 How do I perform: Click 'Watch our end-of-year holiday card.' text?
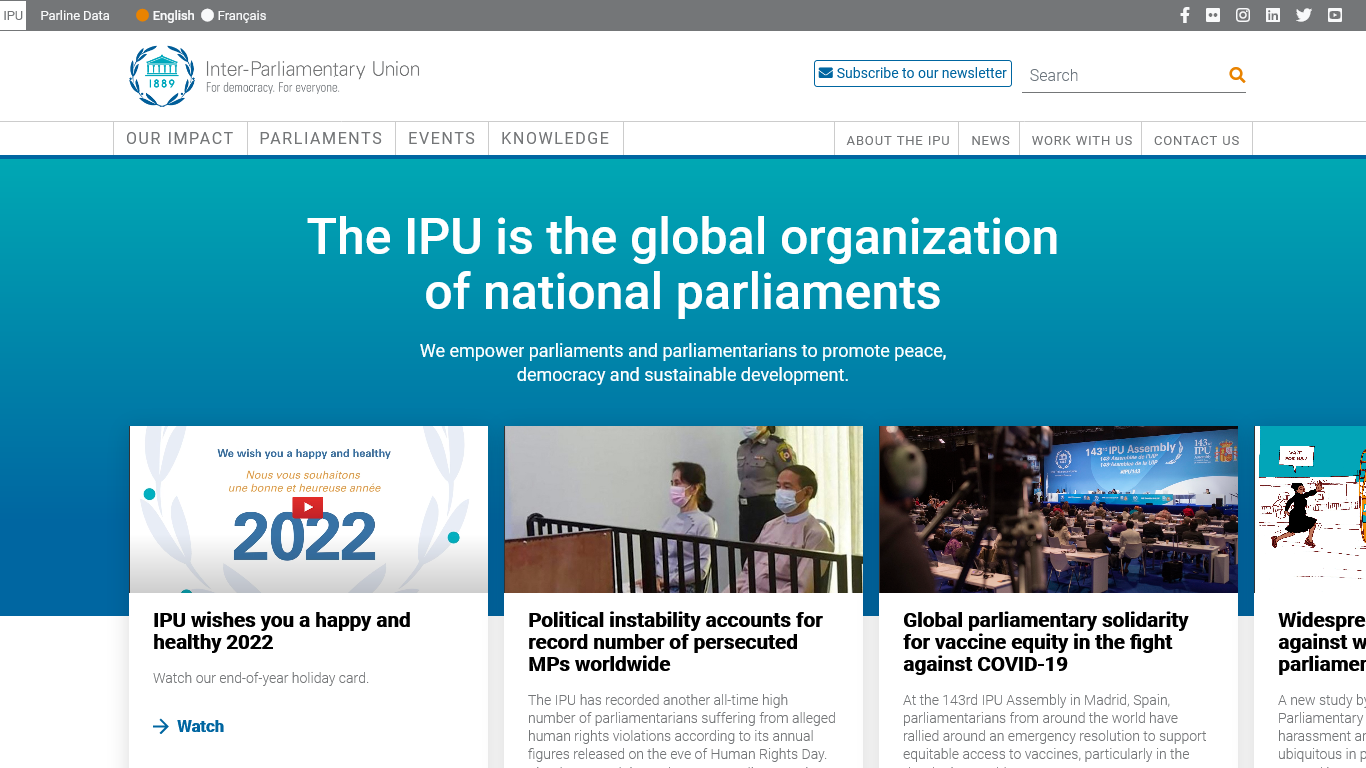click(x=261, y=678)
